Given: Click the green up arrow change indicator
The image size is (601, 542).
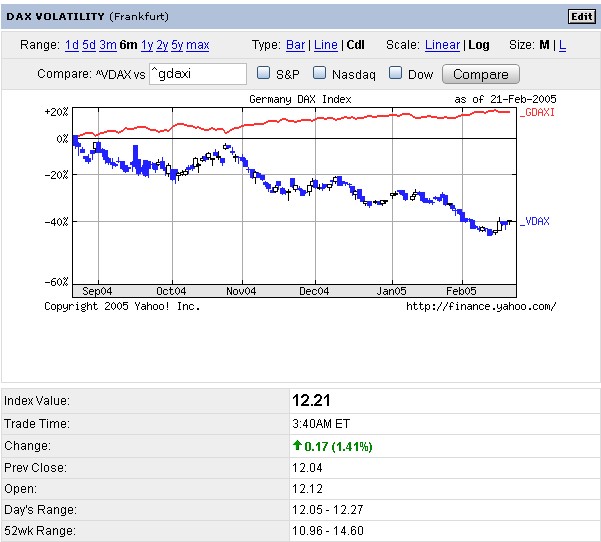Looking at the screenshot, I should 297,446.
